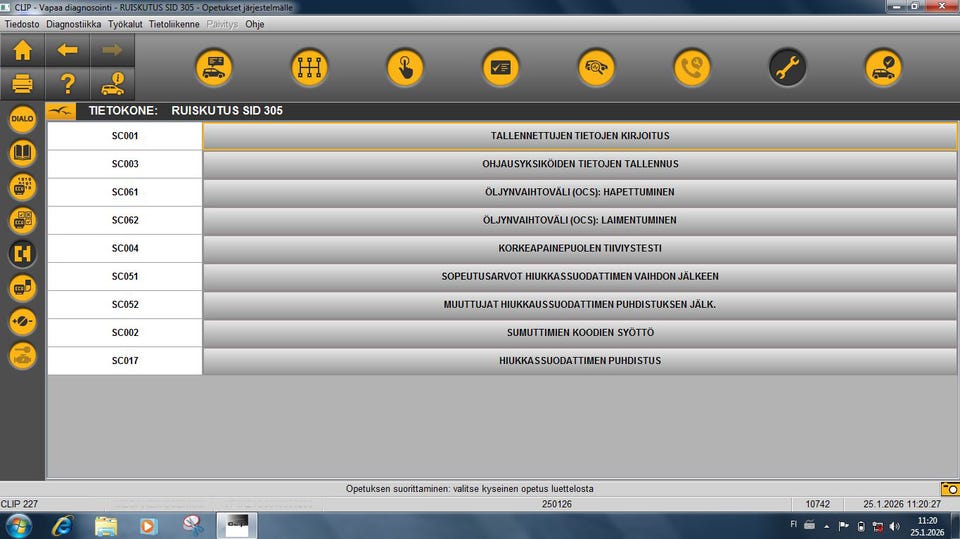Click the SC001 code cell
The image size is (960, 539).
point(125,136)
